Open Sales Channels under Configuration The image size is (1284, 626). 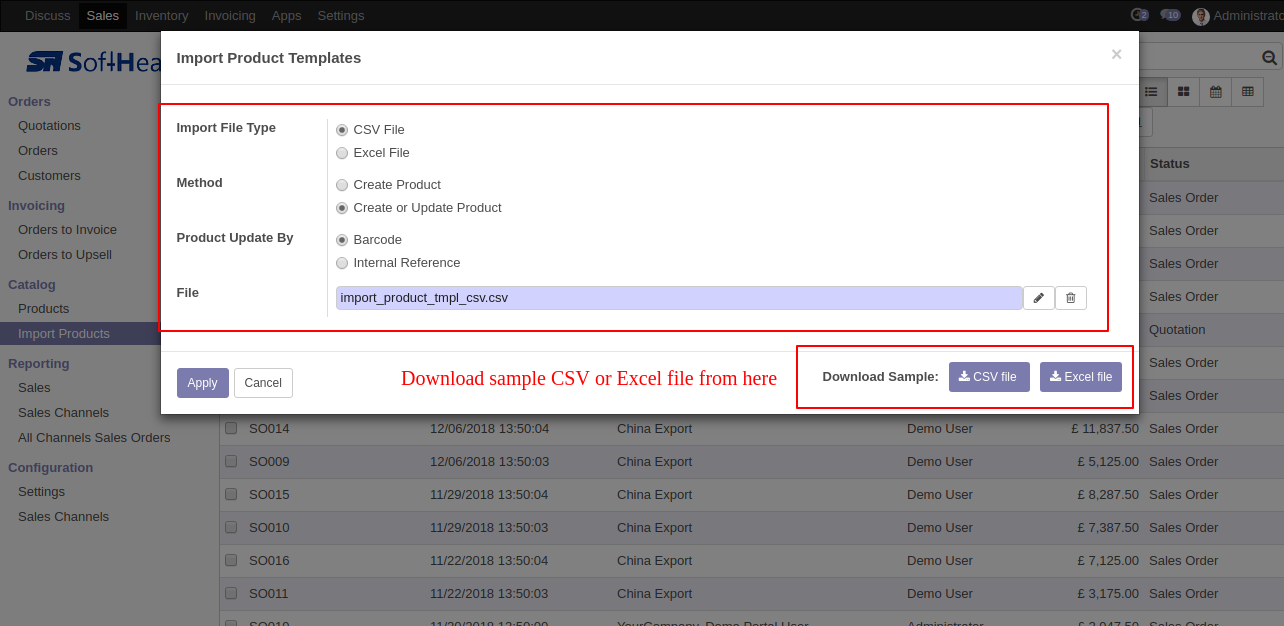pos(63,517)
